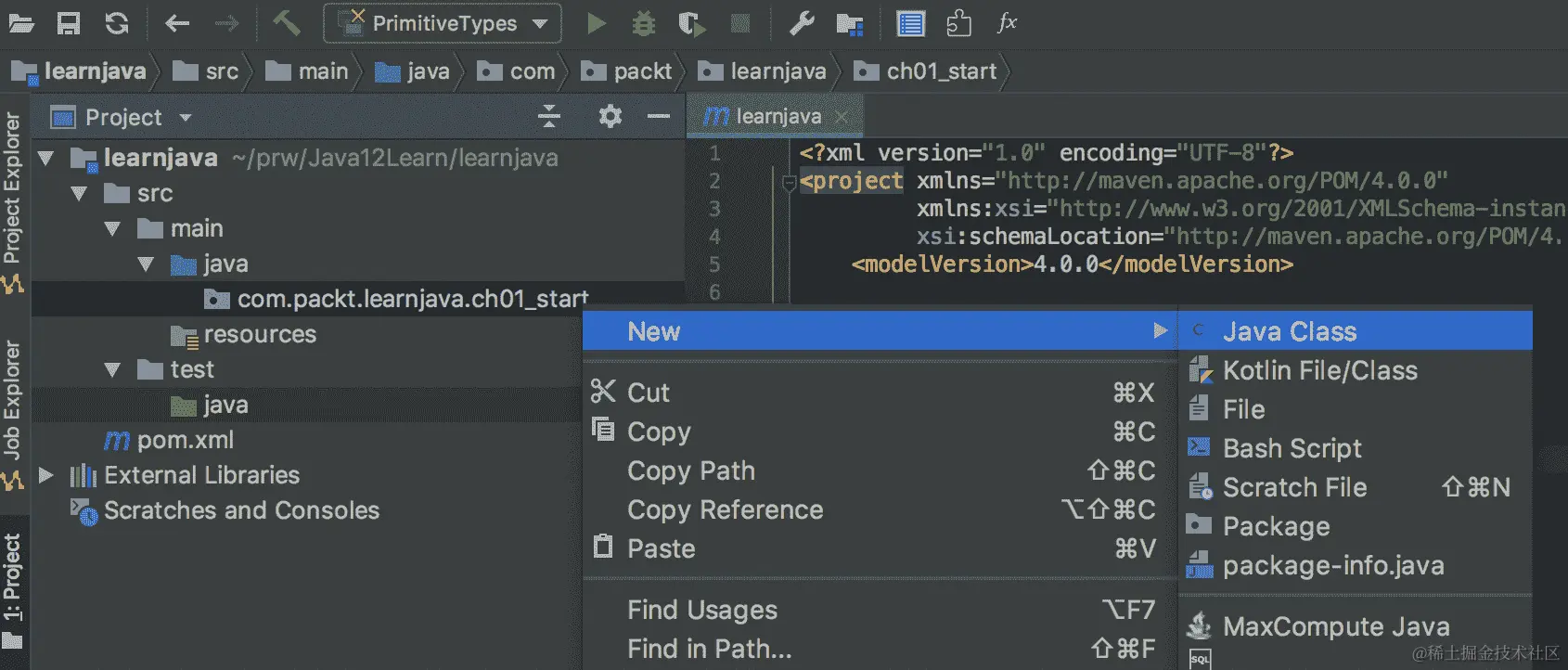The height and width of the screenshot is (670, 1568).
Task: Choose Find Usages from context menu
Action: coord(880,610)
